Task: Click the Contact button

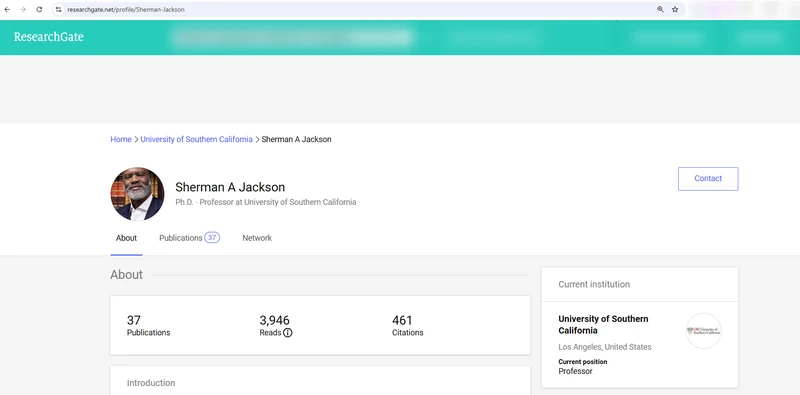Action: coord(708,179)
